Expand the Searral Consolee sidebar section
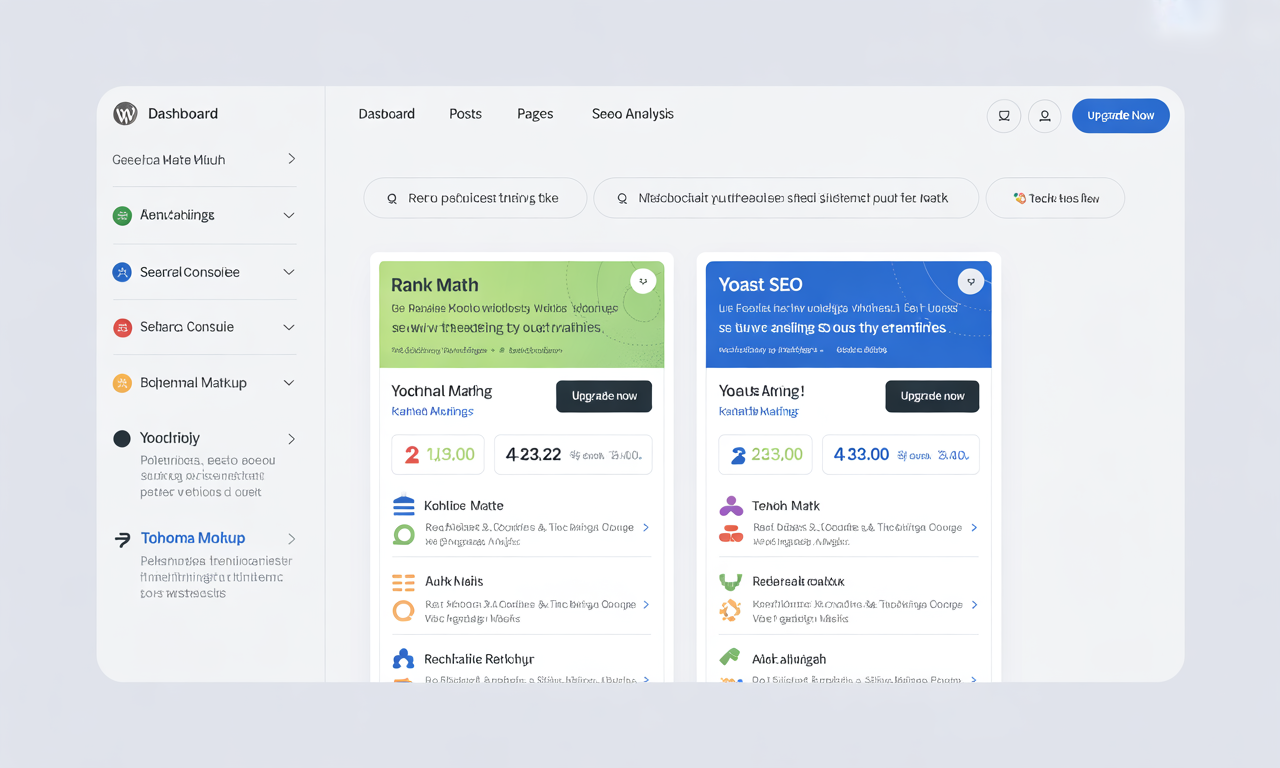The height and width of the screenshot is (768, 1280). pos(289,271)
